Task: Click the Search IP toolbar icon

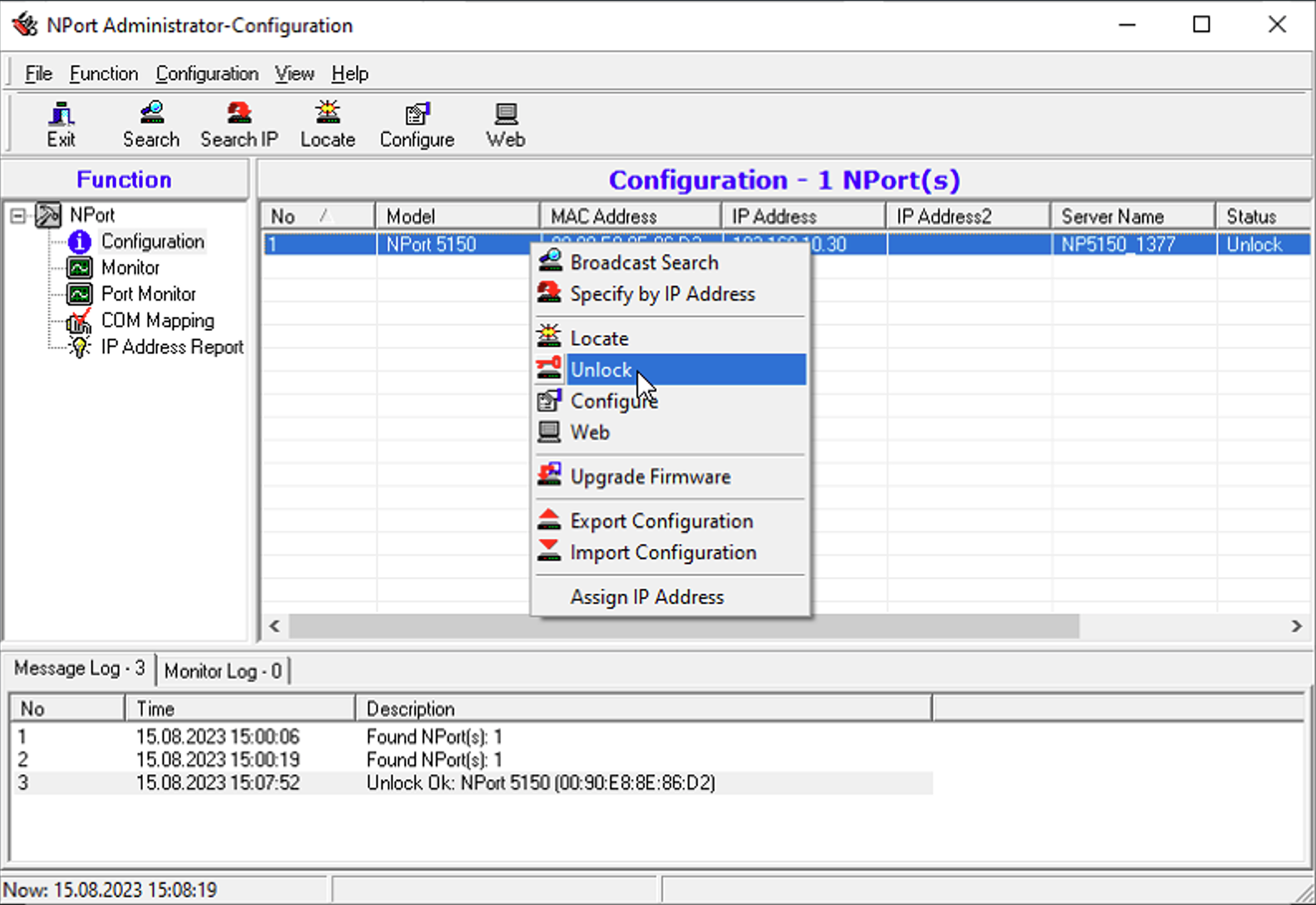Action: click(x=239, y=114)
